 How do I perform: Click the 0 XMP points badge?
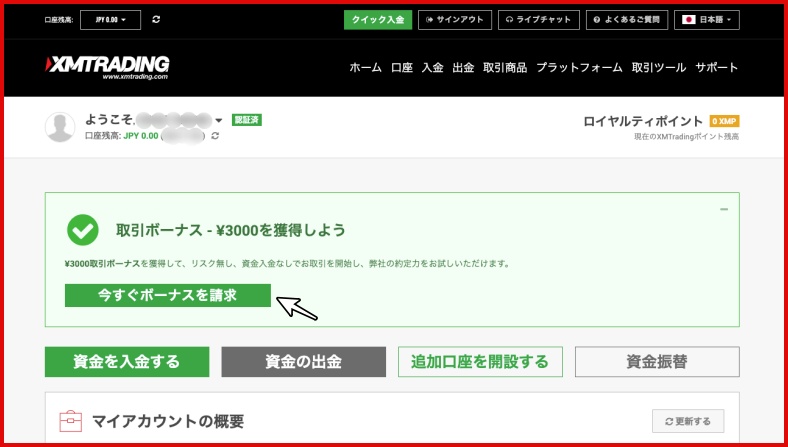pyautogui.click(x=724, y=121)
